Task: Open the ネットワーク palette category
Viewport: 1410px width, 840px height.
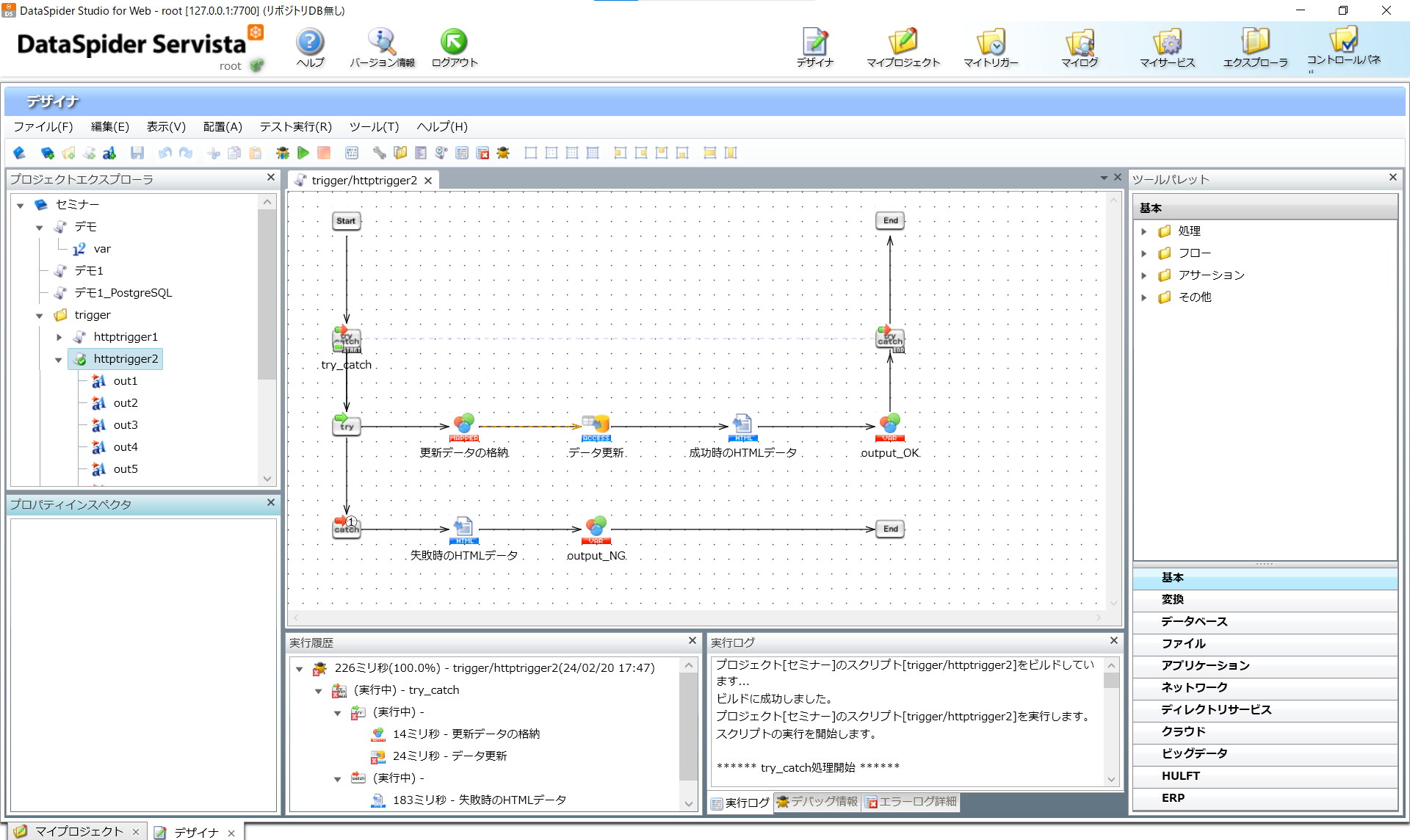Action: click(x=1265, y=688)
